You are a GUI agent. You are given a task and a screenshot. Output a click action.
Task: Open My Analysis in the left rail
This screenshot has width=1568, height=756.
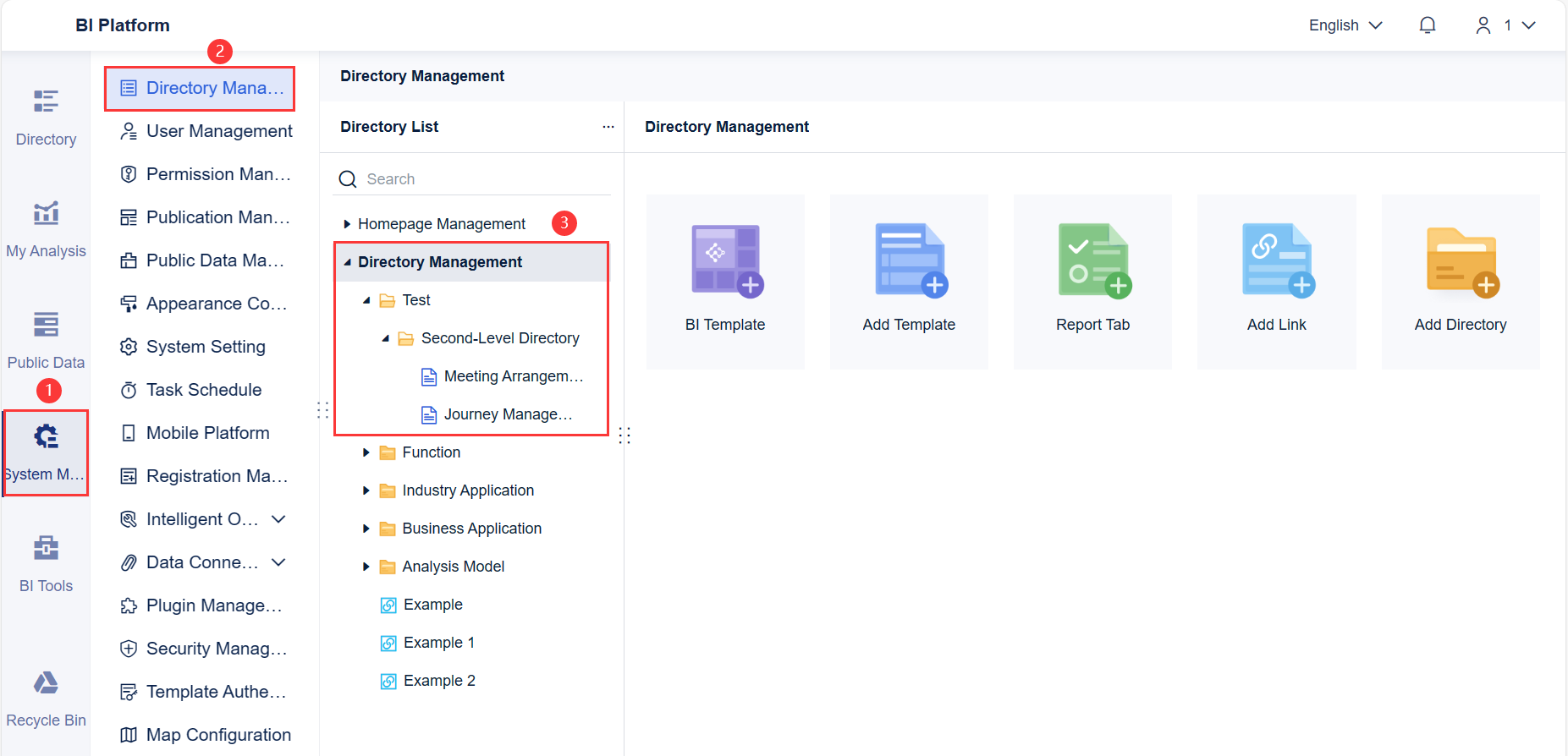tap(46, 229)
